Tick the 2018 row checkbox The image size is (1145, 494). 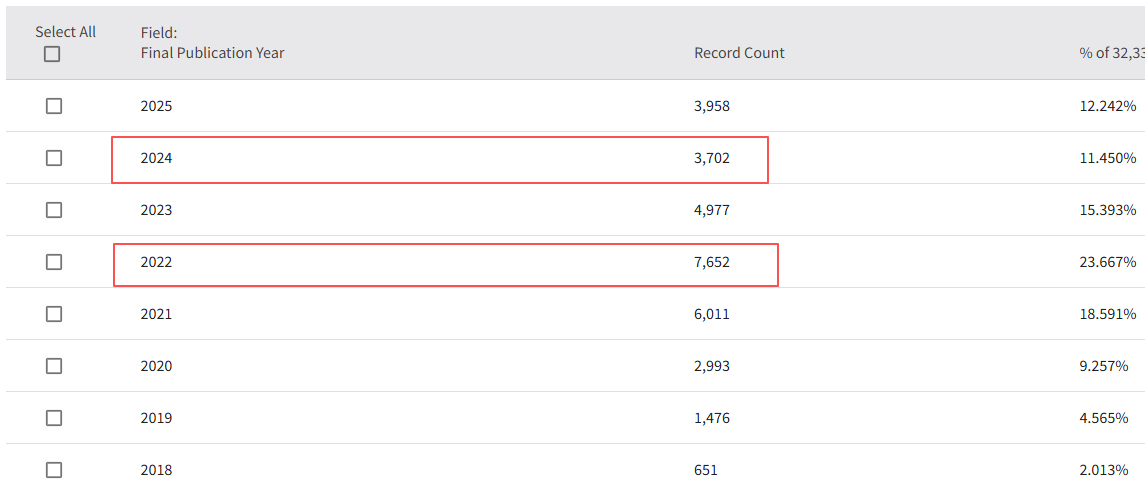click(54, 470)
